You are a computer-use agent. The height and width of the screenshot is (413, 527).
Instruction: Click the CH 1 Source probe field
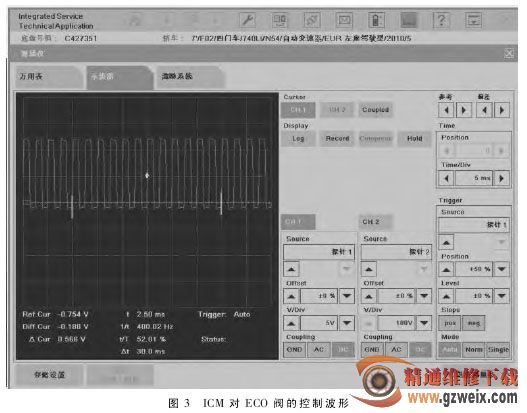(x=319, y=252)
